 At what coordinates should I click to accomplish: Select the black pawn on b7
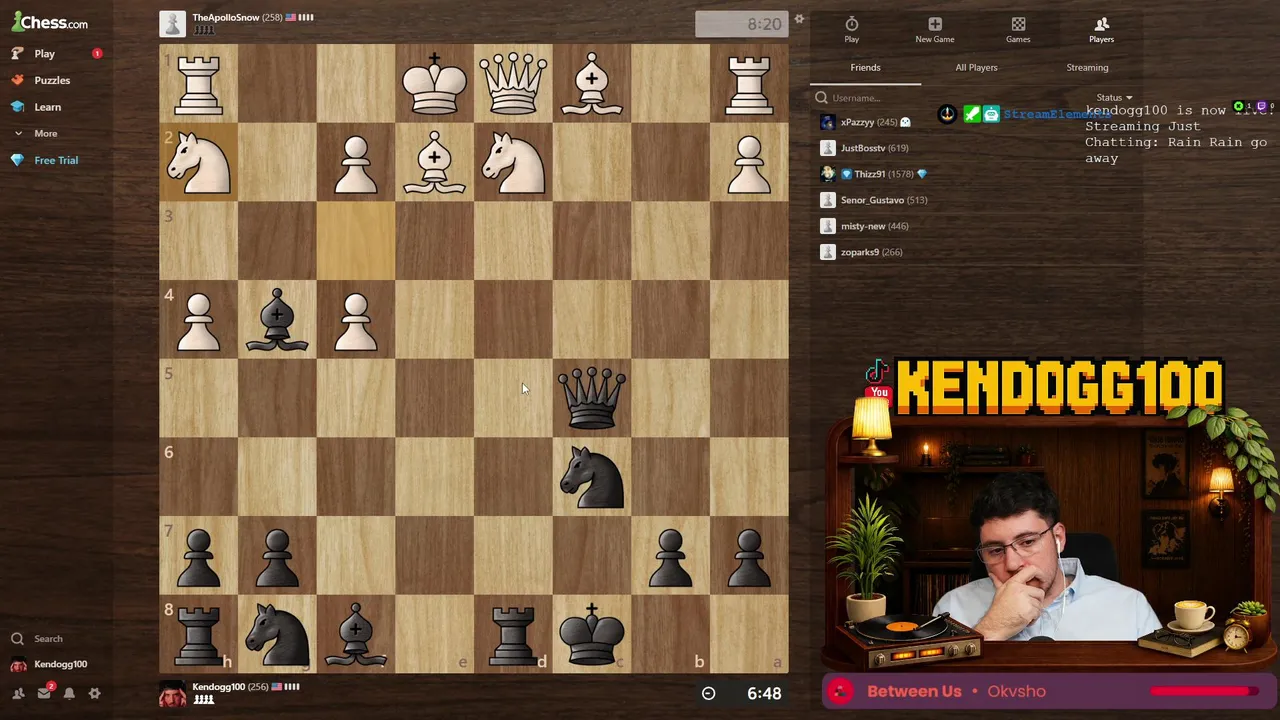point(671,556)
